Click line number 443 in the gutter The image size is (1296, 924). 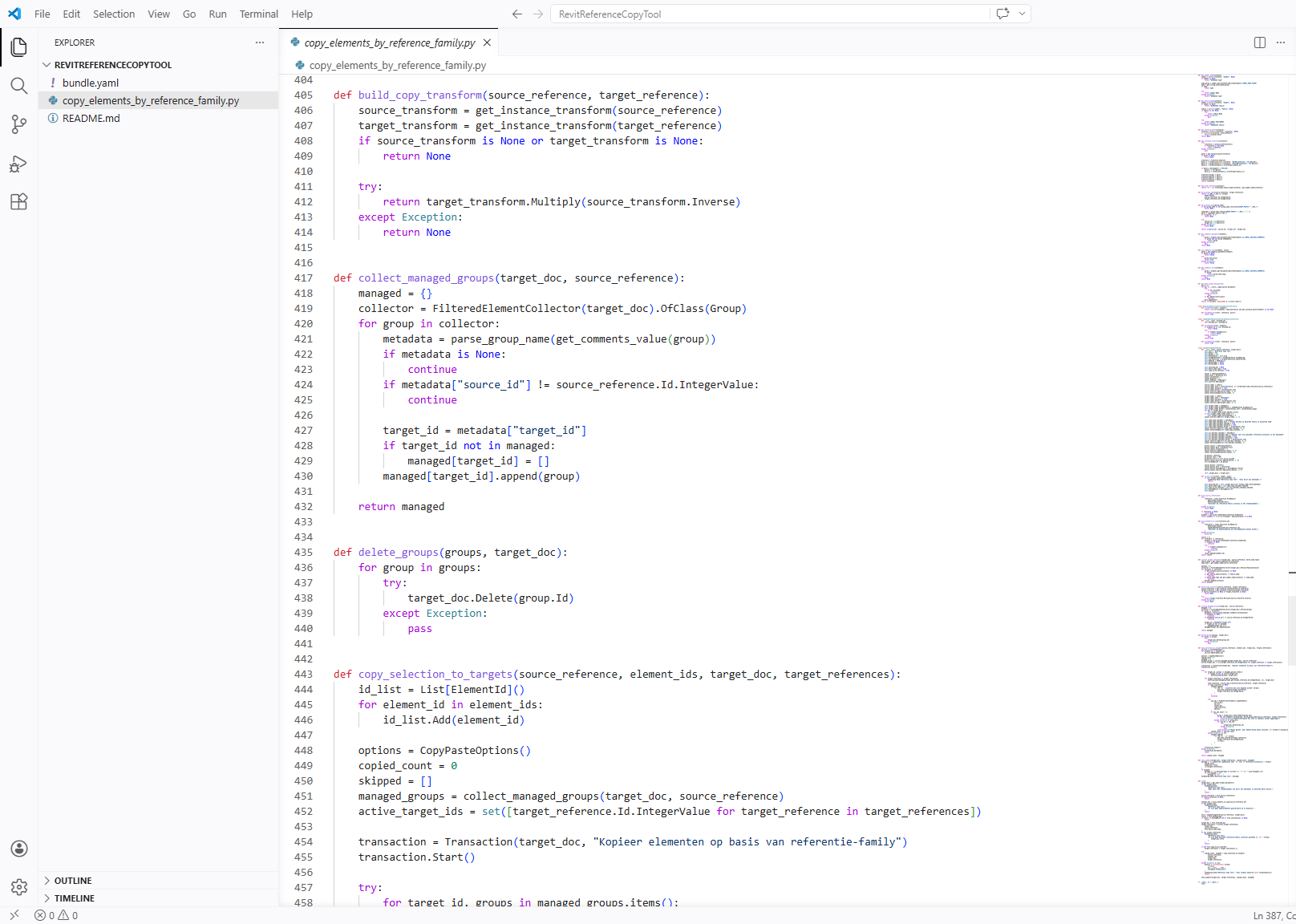304,675
